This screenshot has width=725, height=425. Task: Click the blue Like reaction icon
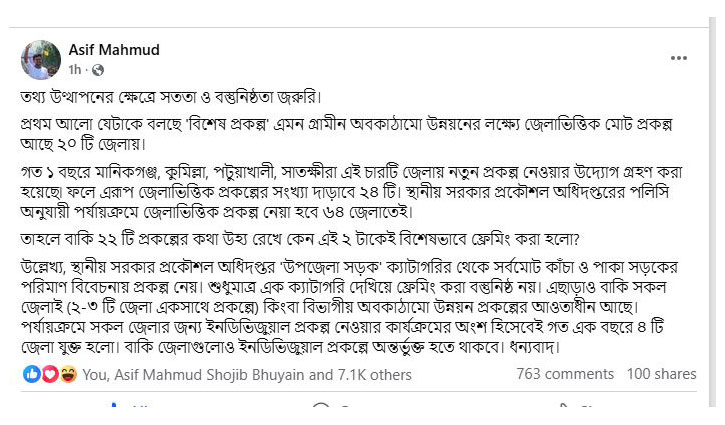pos(30,374)
